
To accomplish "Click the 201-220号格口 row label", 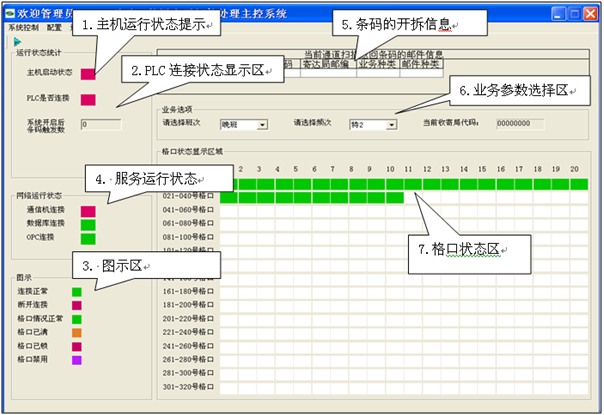I will point(188,319).
